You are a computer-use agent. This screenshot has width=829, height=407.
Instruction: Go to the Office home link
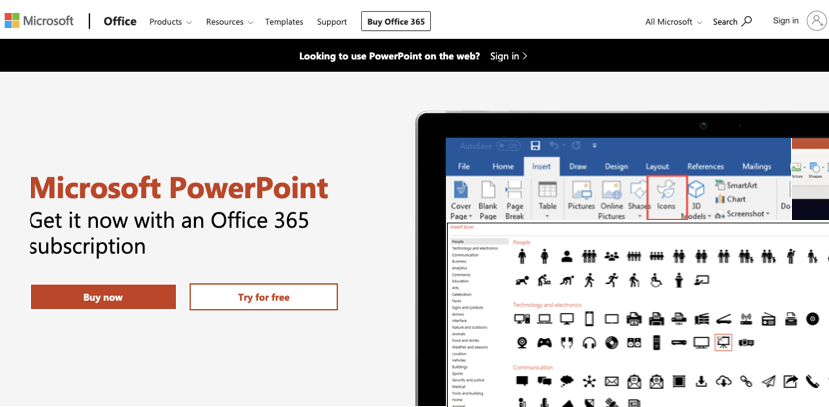pyautogui.click(x=120, y=21)
